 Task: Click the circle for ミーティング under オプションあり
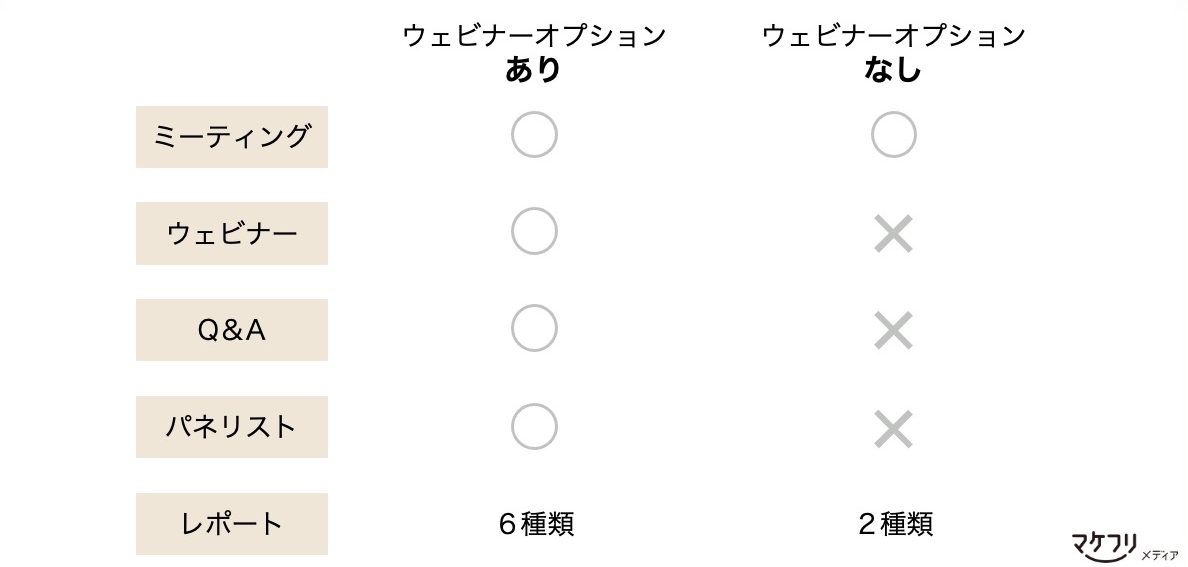[534, 135]
